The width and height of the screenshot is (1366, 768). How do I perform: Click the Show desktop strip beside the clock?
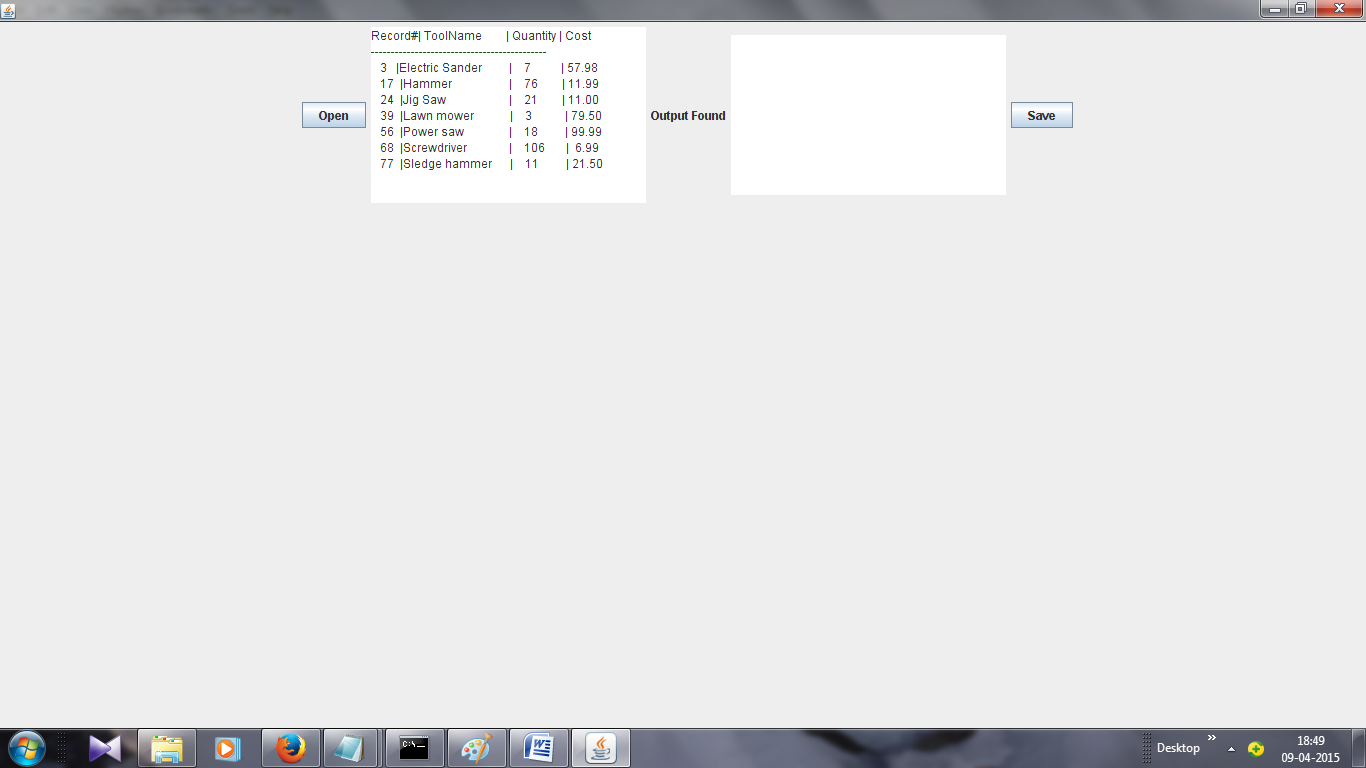click(1358, 748)
